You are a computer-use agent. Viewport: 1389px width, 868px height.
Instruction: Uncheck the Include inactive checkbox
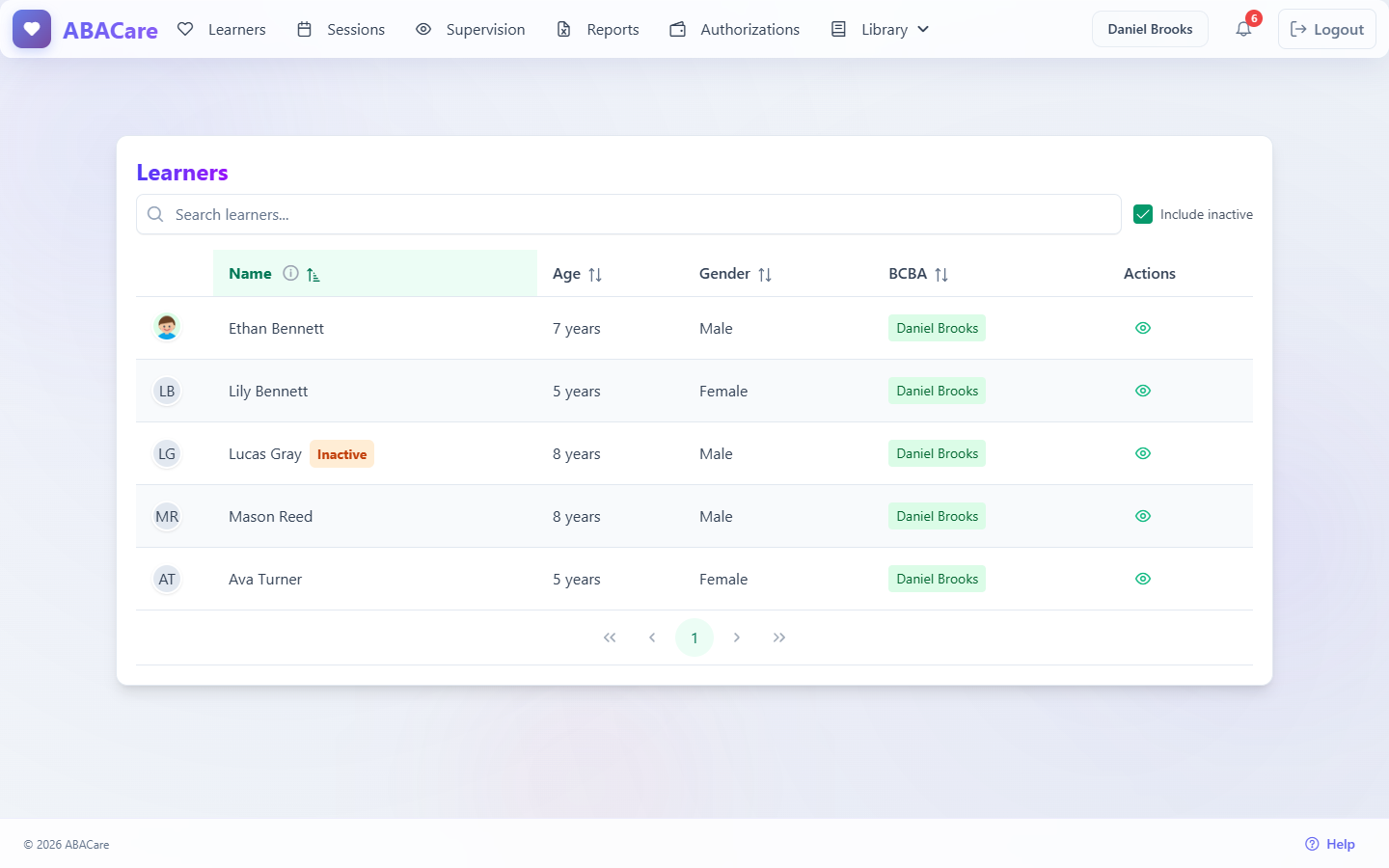pos(1143,214)
